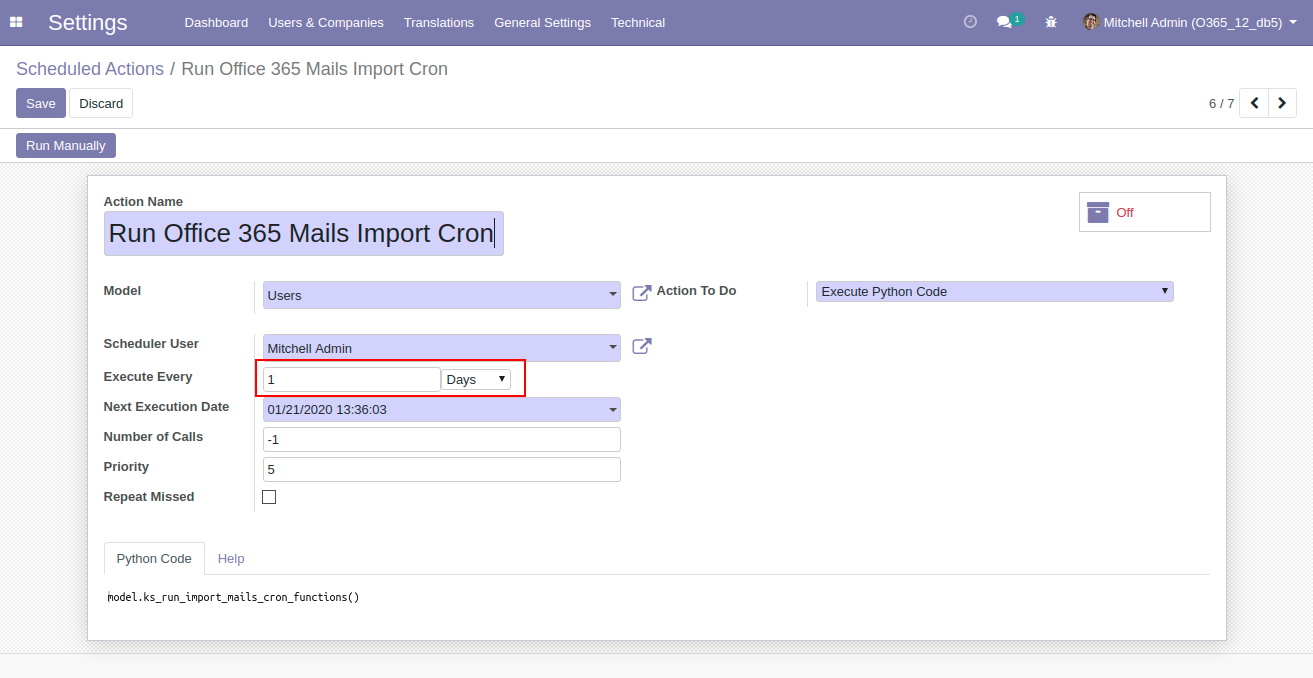Go back to Scheduled Actions breadcrumb
1313x678 pixels.
click(90, 69)
